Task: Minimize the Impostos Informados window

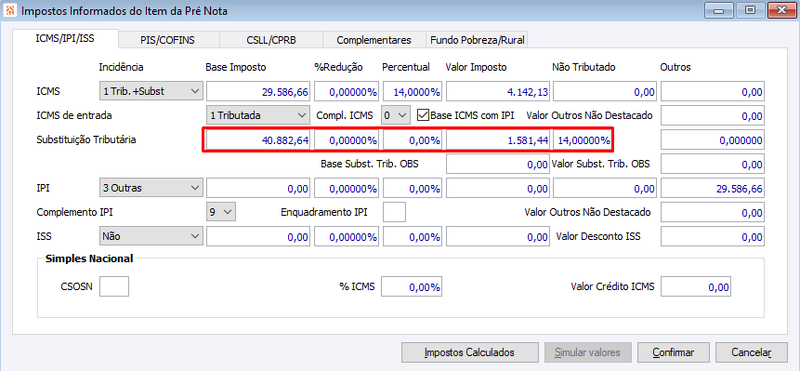Action: coord(720,10)
